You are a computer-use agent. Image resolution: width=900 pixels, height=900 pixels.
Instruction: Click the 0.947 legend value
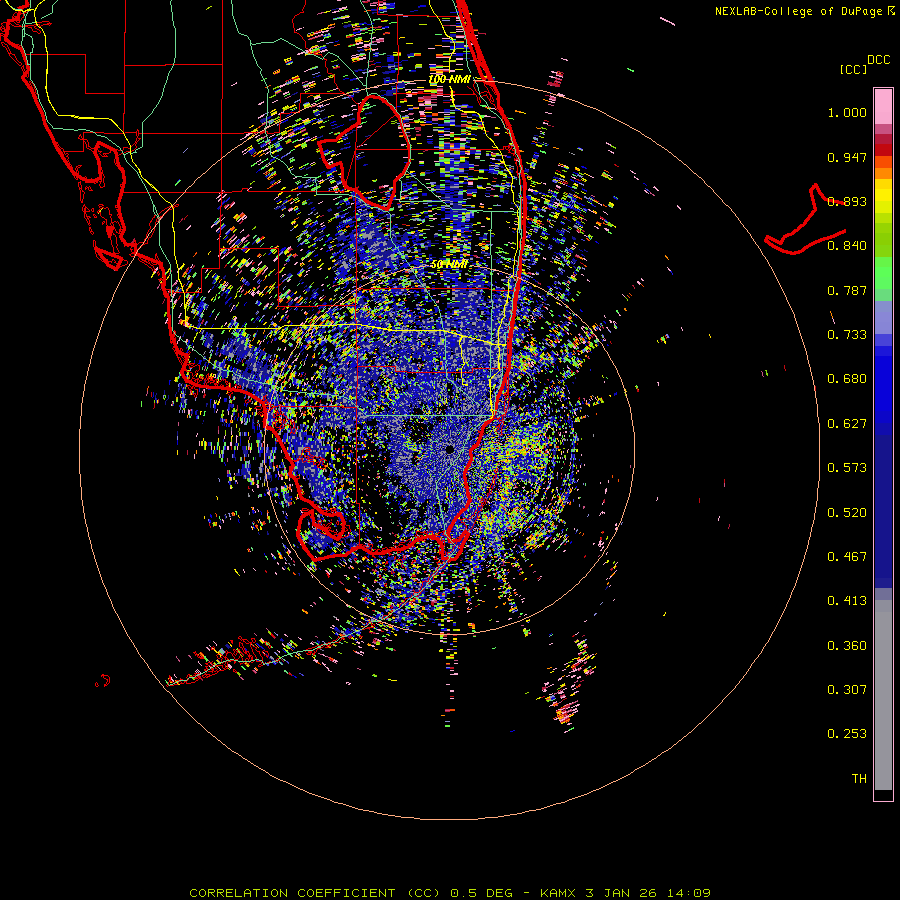coord(847,157)
